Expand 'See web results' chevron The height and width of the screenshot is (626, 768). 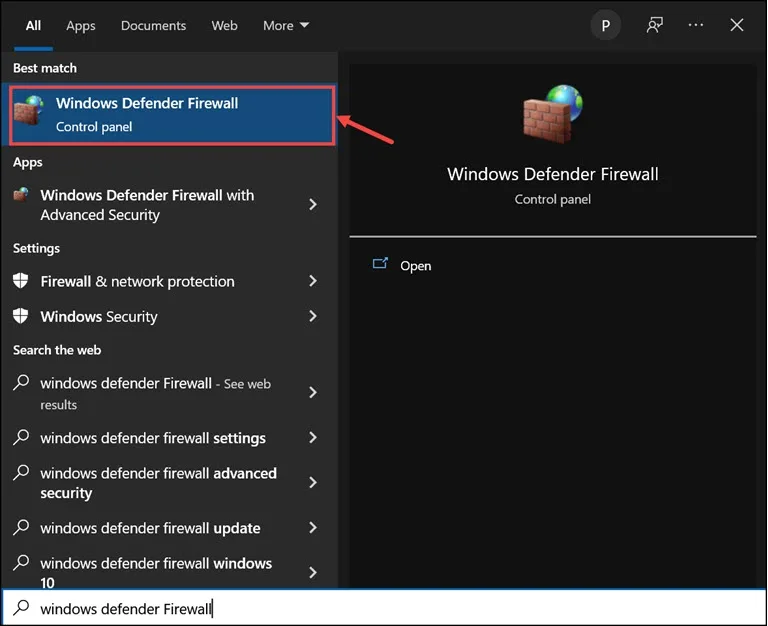[x=312, y=392]
